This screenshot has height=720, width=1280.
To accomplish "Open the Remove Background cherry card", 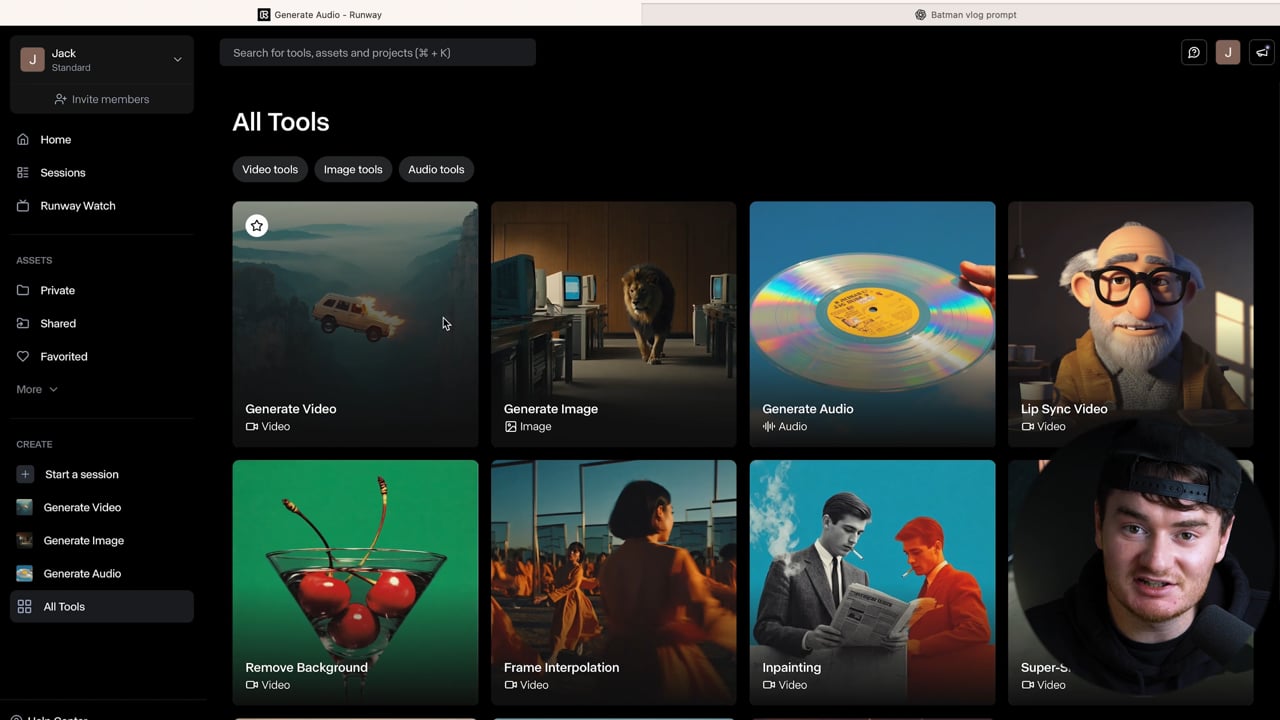I will tap(355, 582).
